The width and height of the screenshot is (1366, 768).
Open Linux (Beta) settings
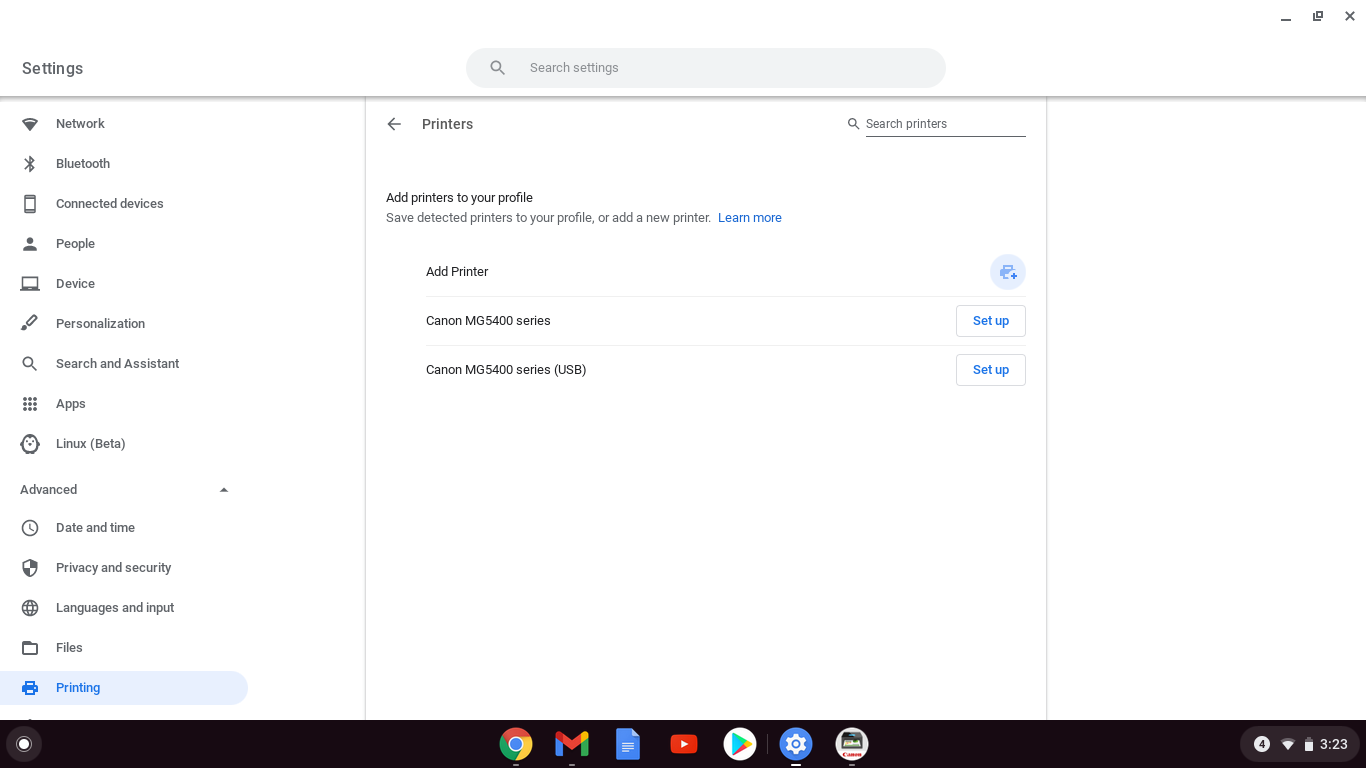click(x=90, y=444)
